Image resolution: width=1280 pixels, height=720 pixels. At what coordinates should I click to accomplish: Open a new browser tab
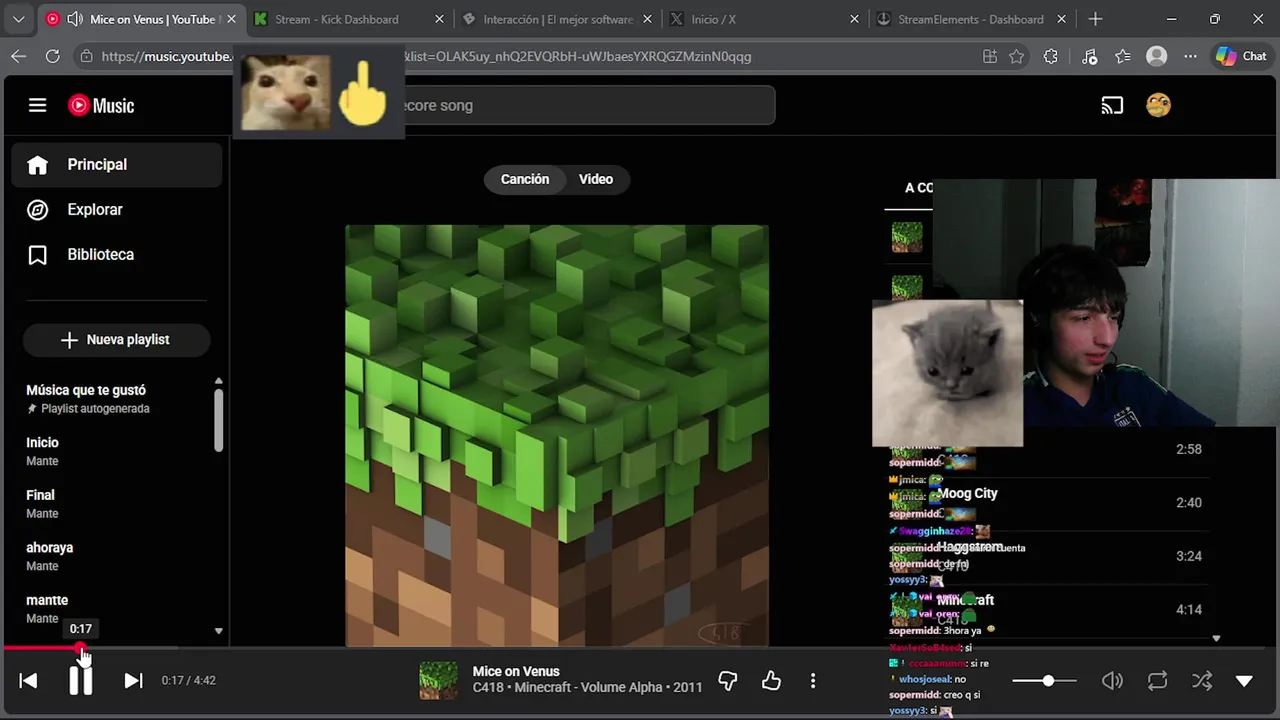pyautogui.click(x=1095, y=19)
